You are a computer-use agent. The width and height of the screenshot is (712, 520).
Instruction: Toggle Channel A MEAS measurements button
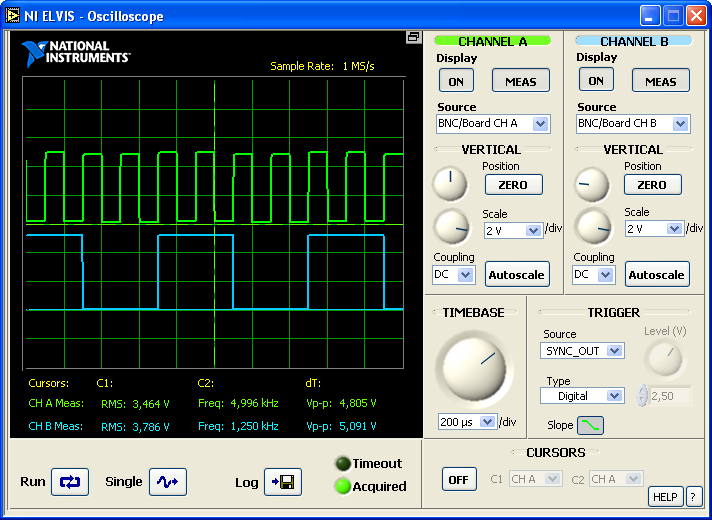pos(521,81)
